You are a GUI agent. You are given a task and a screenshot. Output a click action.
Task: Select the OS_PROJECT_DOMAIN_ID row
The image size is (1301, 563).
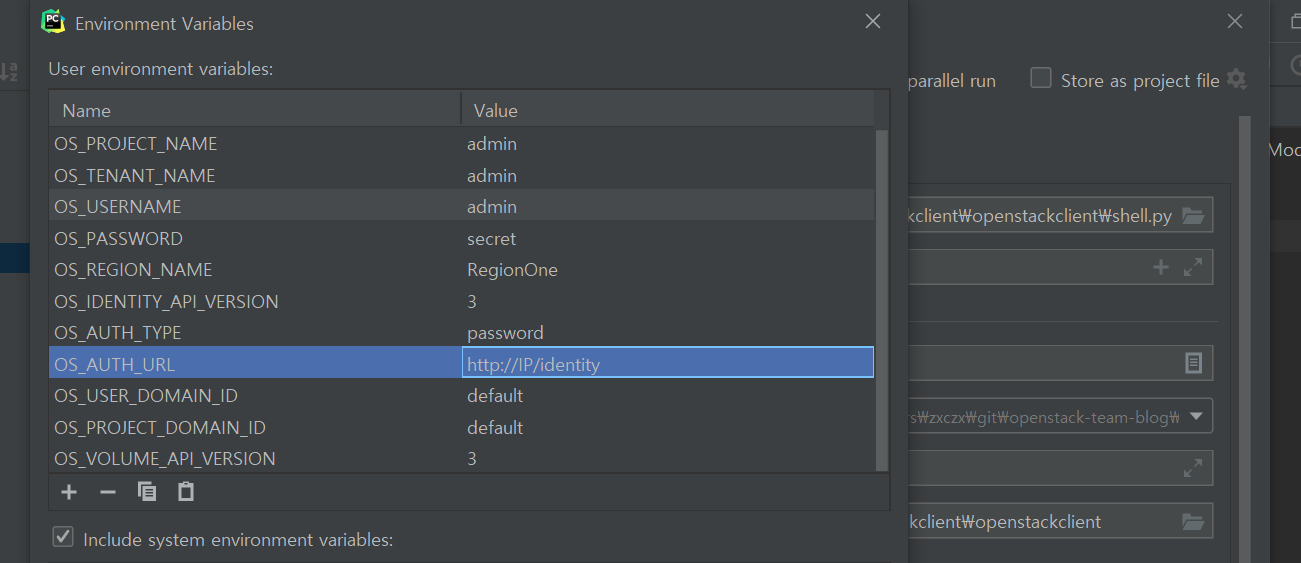(x=462, y=427)
